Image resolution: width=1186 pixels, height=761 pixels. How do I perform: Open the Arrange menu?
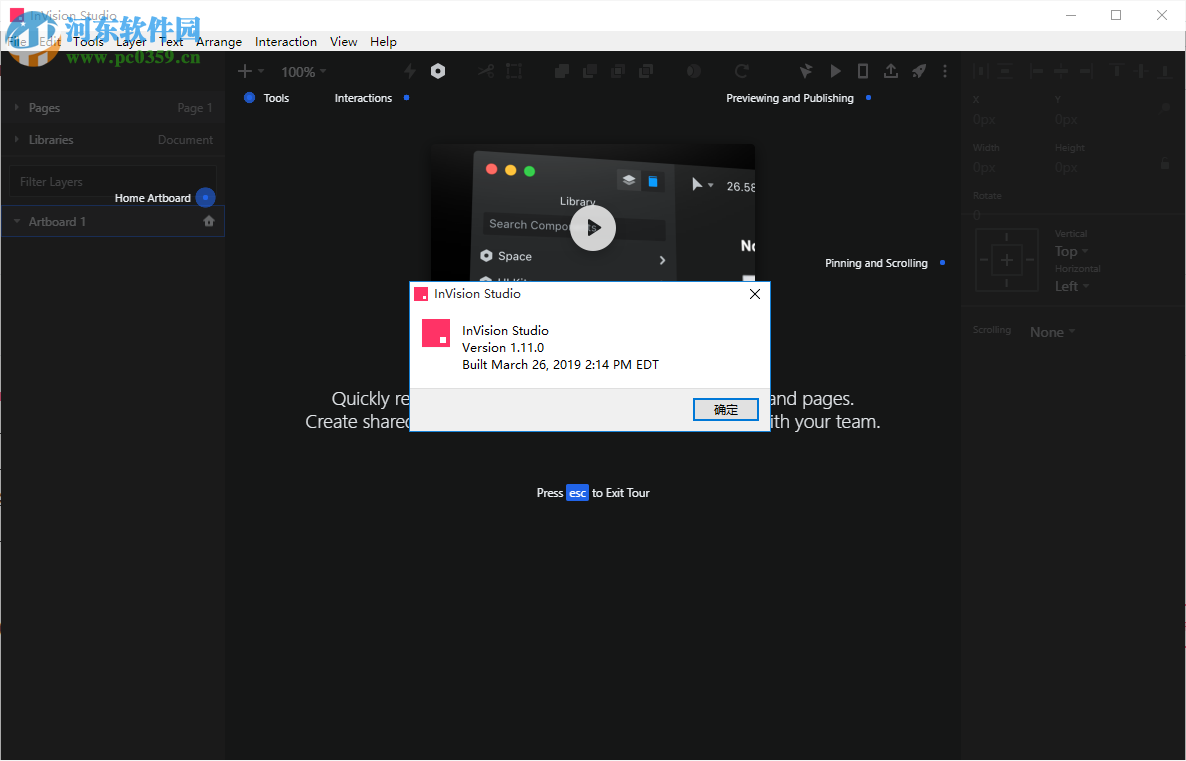pos(218,41)
